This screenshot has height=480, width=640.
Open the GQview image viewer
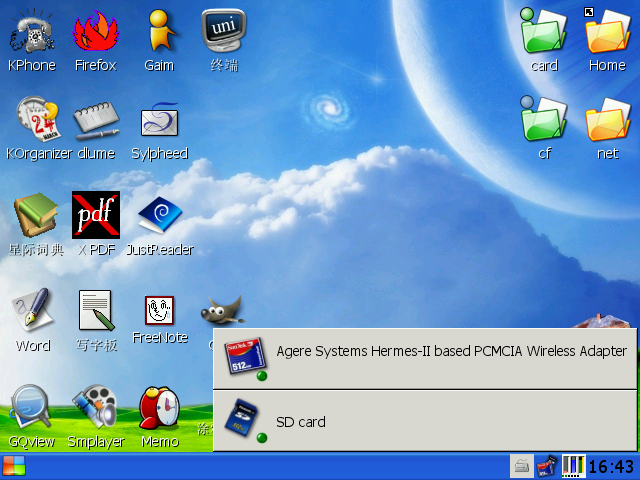click(31, 408)
